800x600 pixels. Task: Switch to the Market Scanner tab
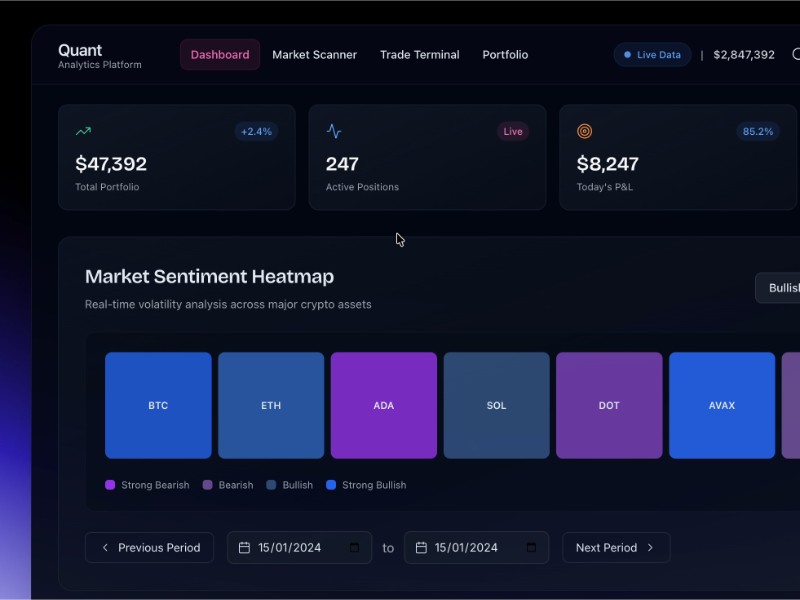coord(315,55)
